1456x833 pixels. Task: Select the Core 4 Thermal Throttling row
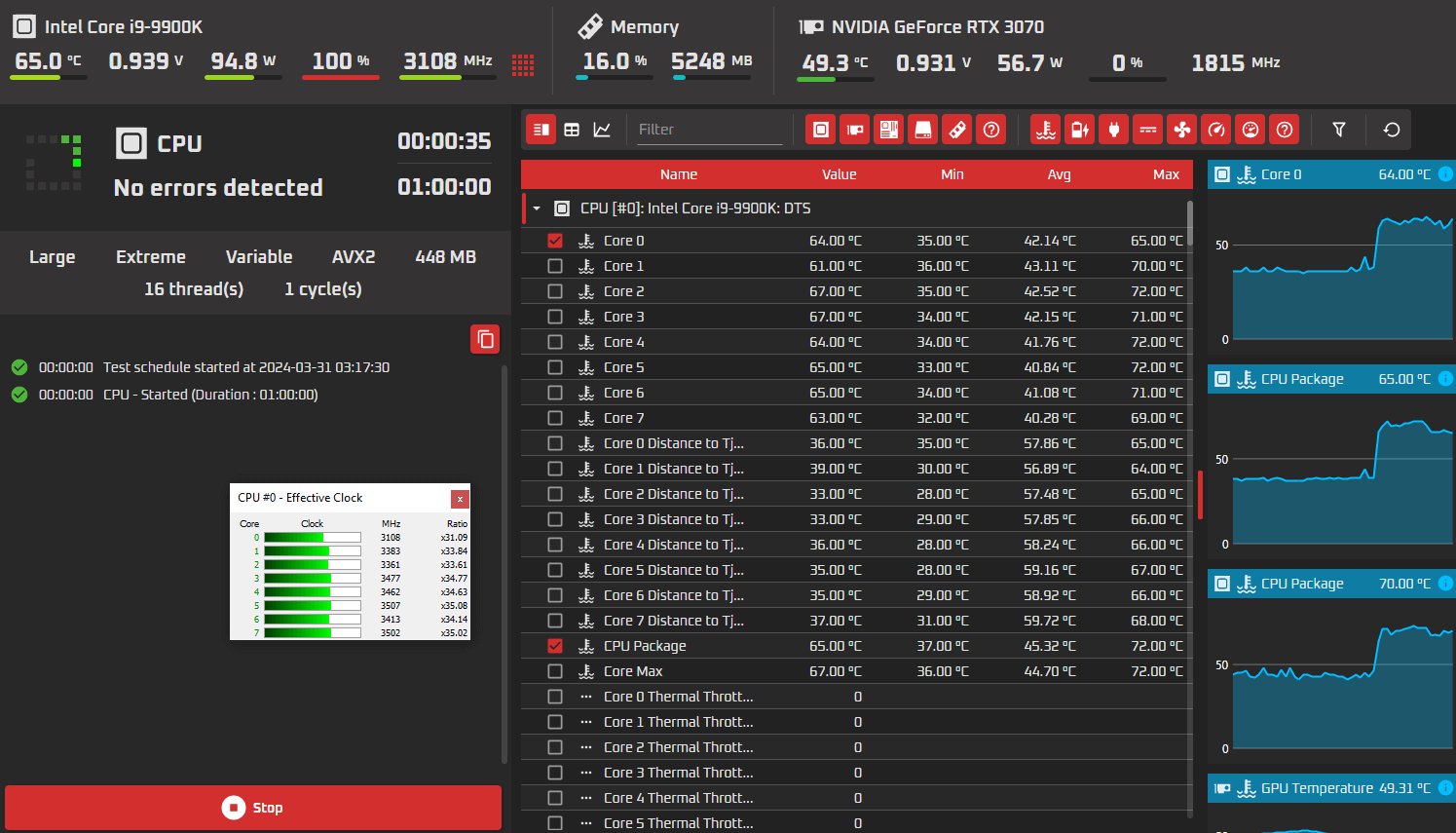[857, 798]
